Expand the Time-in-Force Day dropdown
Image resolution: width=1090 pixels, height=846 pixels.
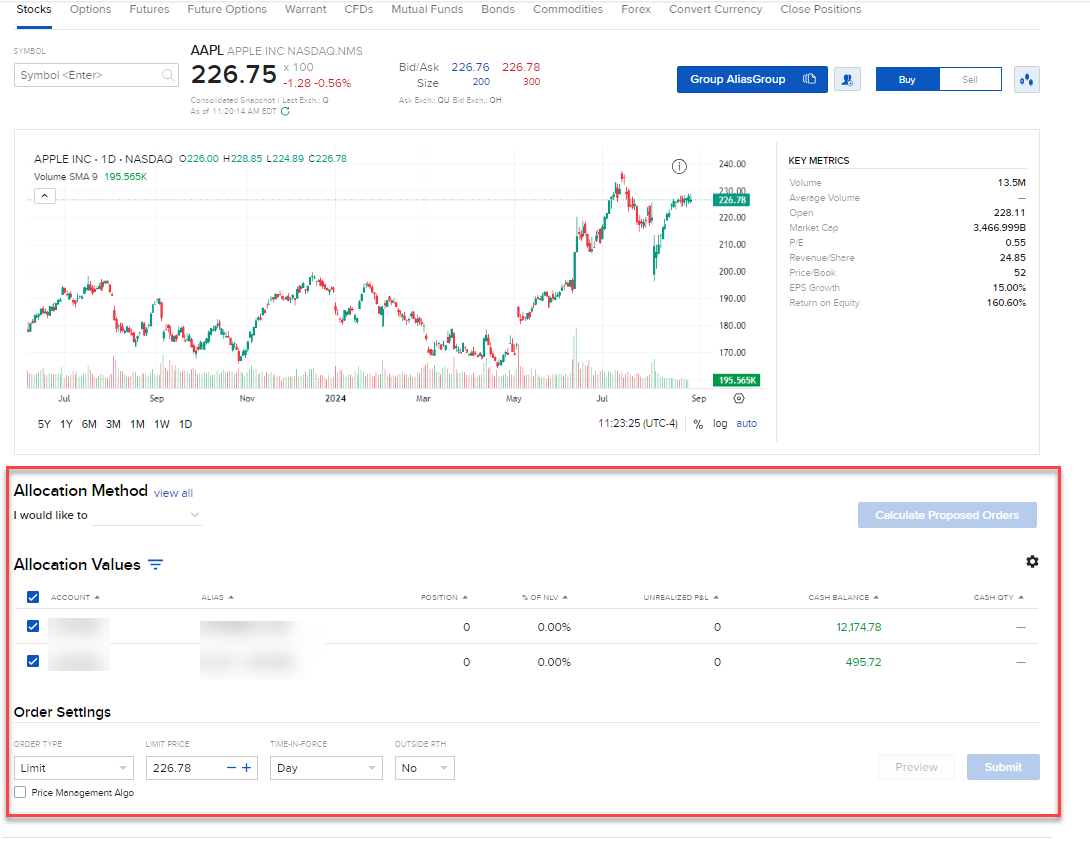tap(325, 768)
